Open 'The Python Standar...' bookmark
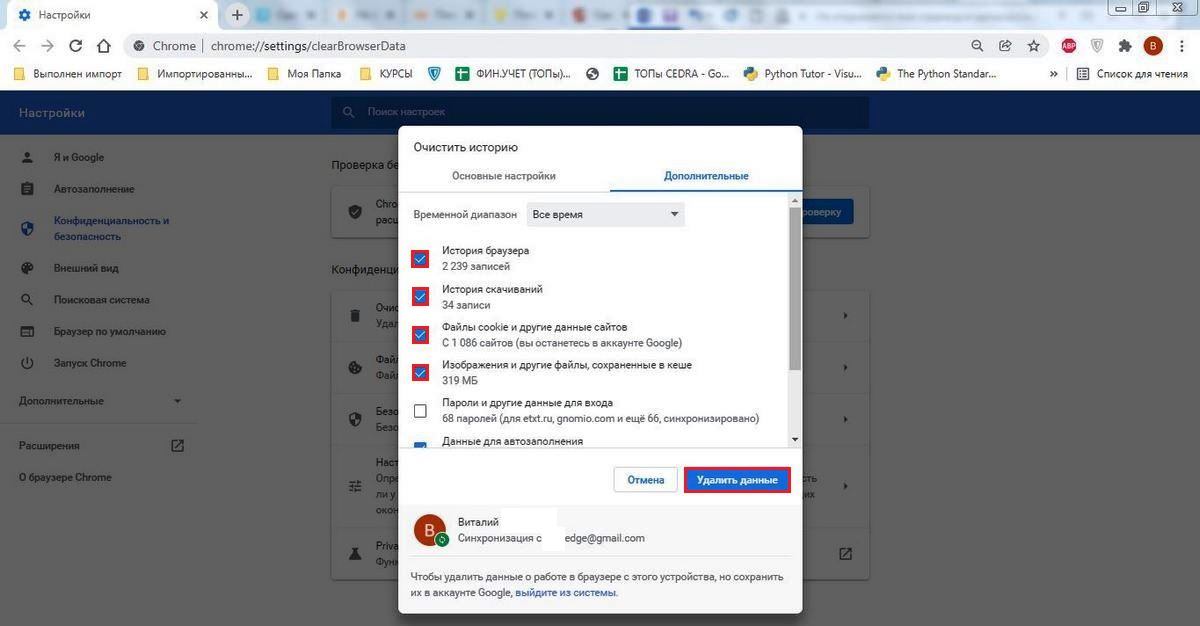This screenshot has height=626, width=1200. [936, 73]
